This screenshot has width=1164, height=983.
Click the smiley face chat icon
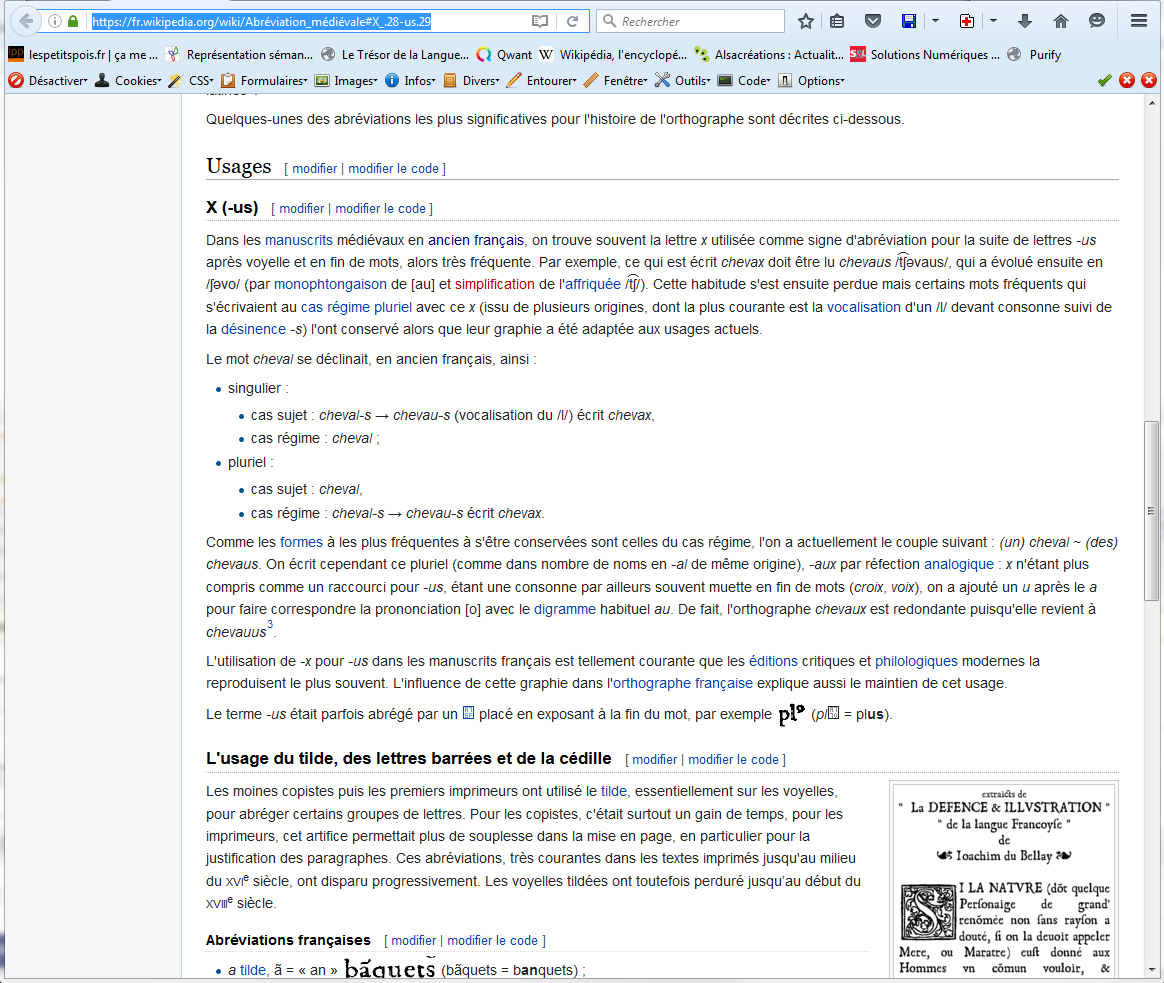[1097, 21]
